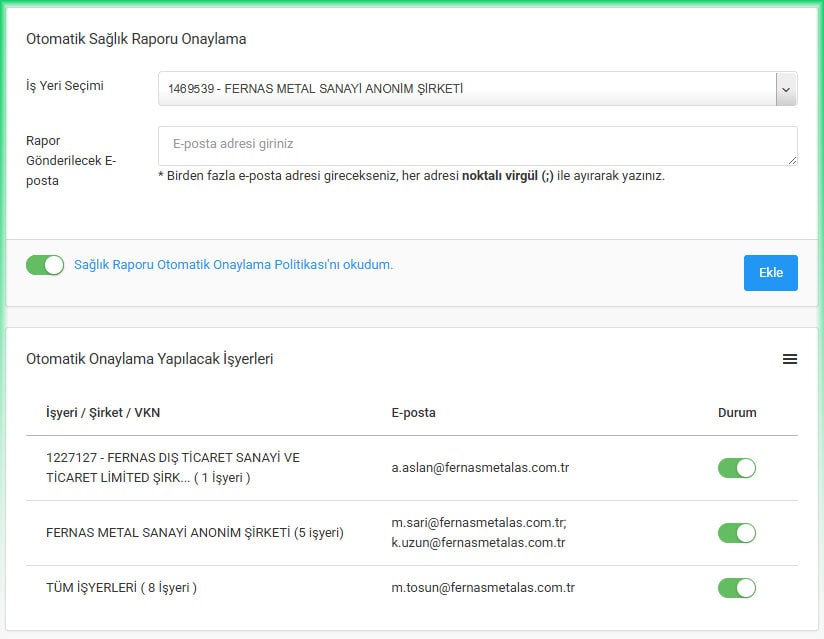Viewport: 824px width, 639px height.
Task: Select the TÜM İŞYERLERİ (8 İşyeri) row name
Action: (121, 588)
